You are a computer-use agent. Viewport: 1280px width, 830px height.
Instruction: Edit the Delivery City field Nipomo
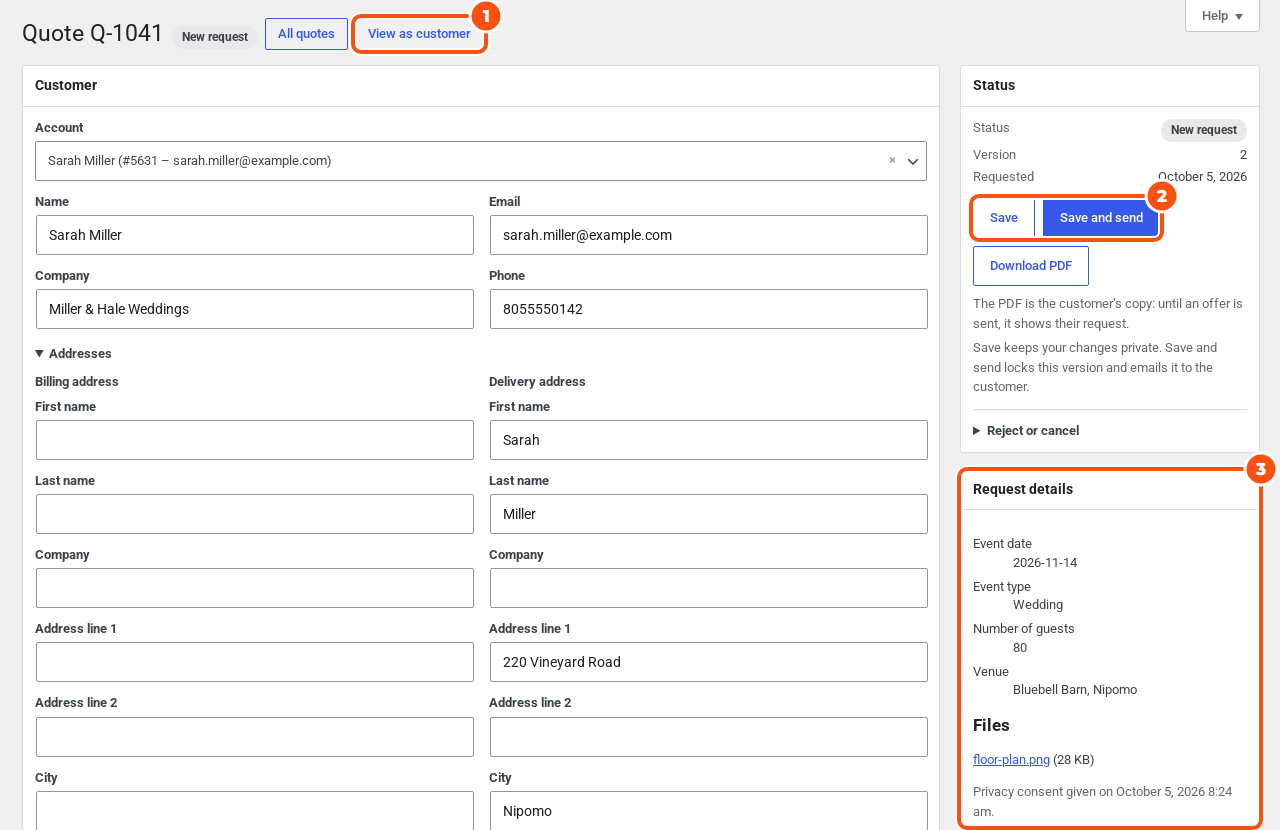point(709,810)
